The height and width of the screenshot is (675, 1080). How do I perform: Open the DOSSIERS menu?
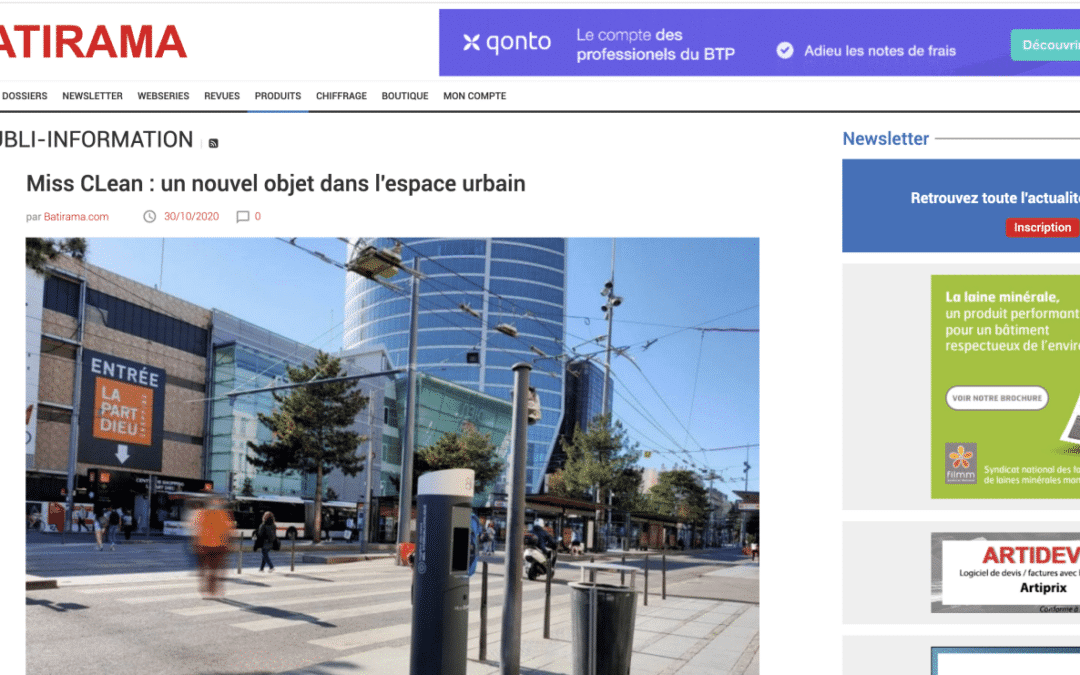pos(24,96)
